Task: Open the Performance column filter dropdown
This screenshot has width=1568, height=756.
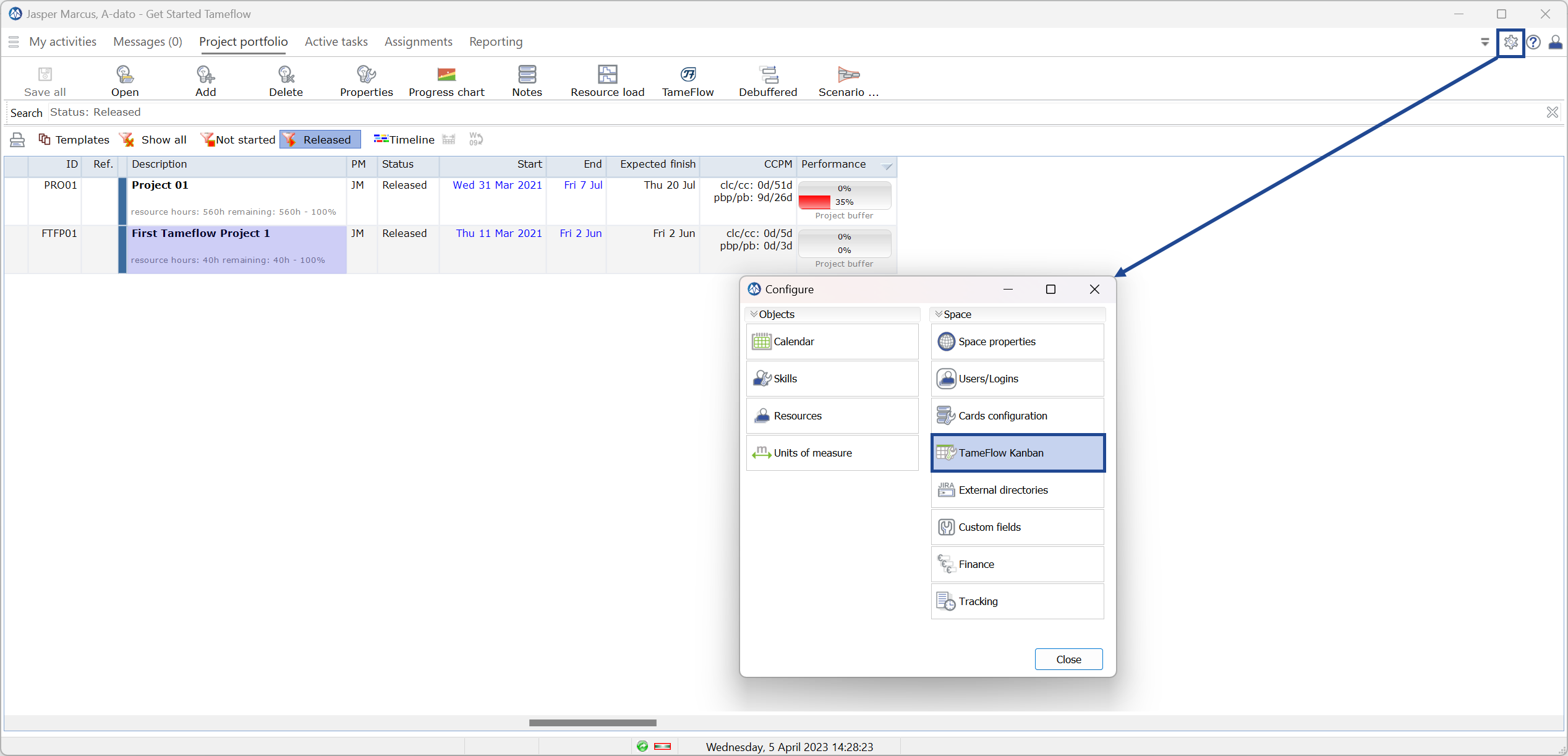Action: coord(887,165)
